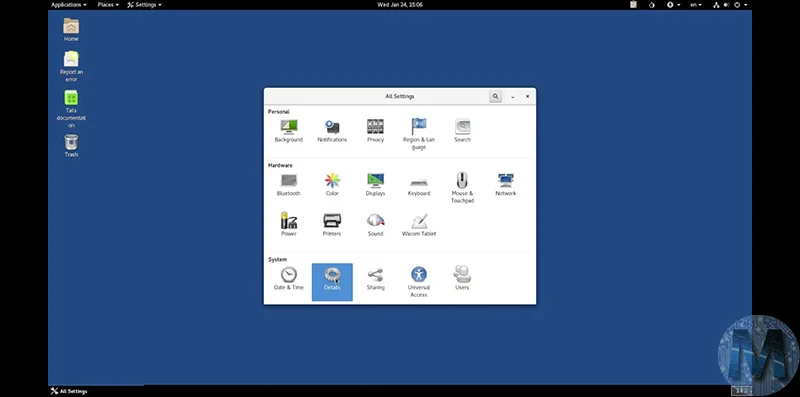This screenshot has height=397, width=800.
Task: Open the Applications menu
Action: click(x=68, y=5)
